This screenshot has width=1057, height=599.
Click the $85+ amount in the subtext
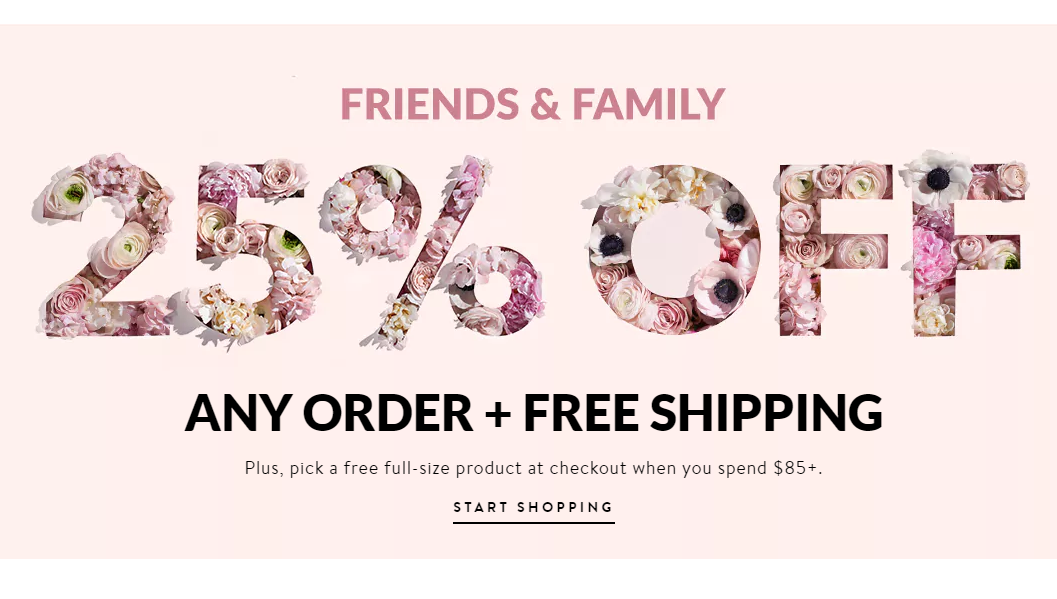pos(796,468)
